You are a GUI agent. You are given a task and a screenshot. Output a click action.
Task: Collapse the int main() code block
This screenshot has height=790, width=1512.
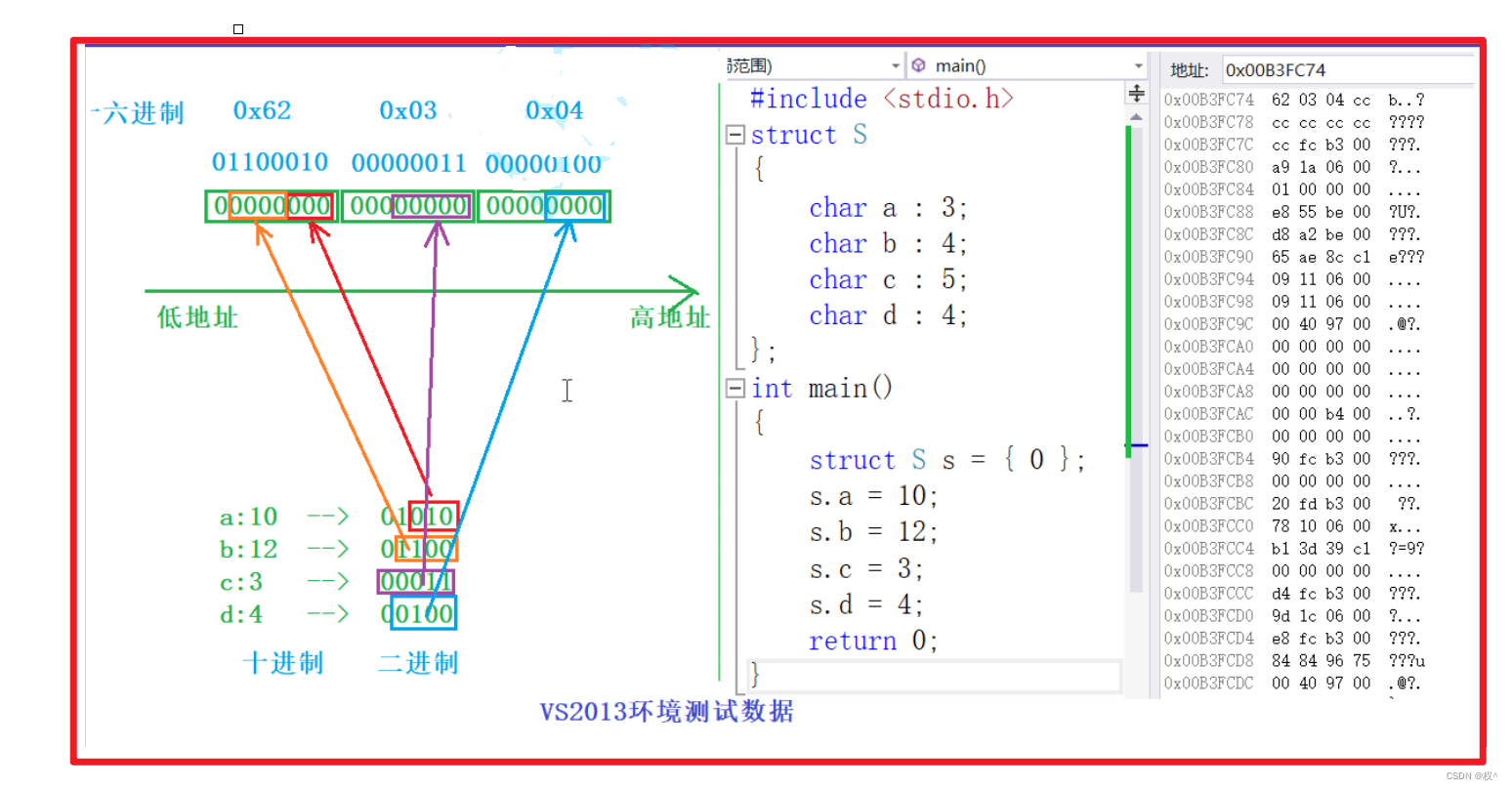point(735,389)
